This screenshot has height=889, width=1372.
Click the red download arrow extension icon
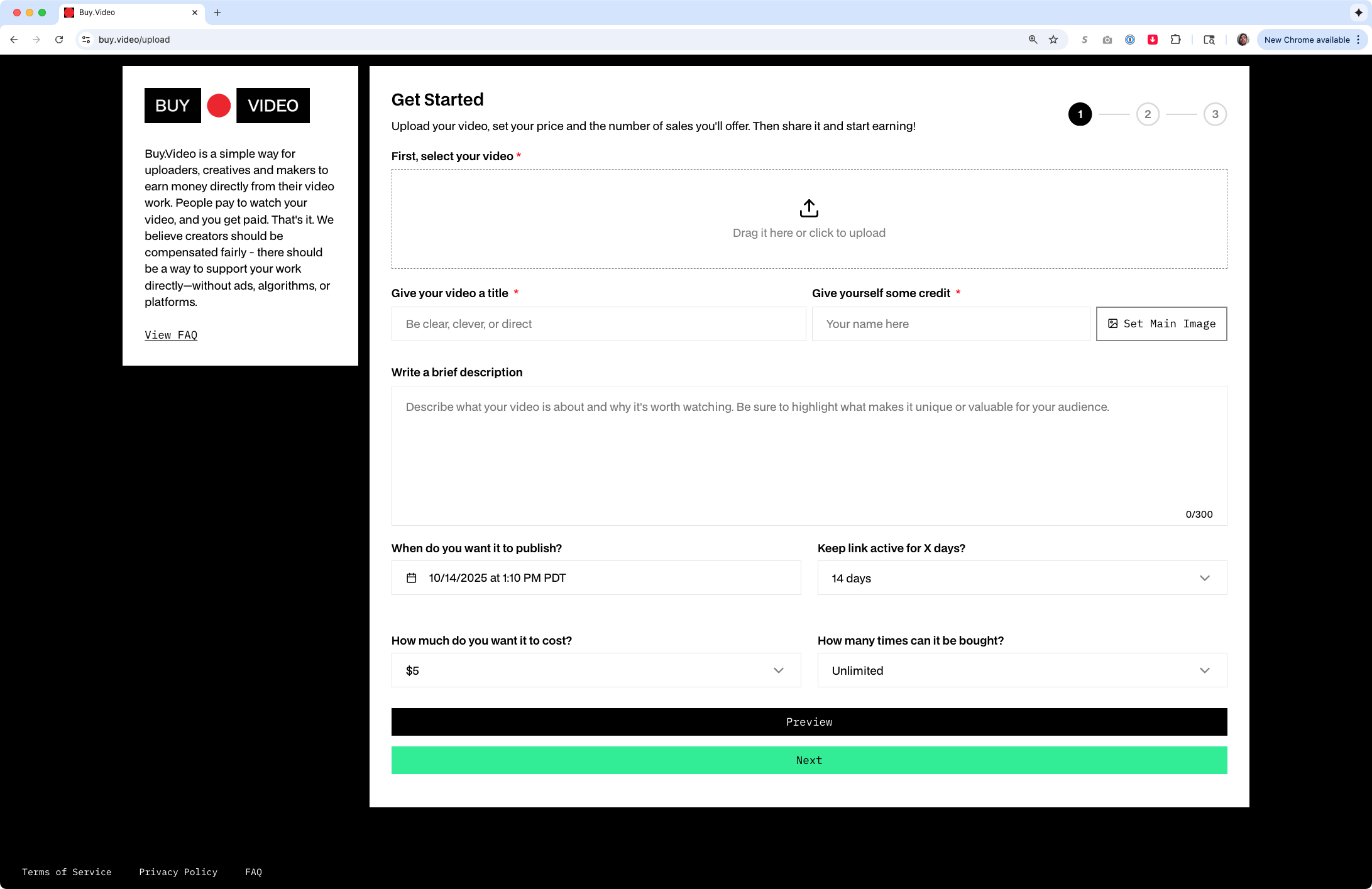[1153, 40]
